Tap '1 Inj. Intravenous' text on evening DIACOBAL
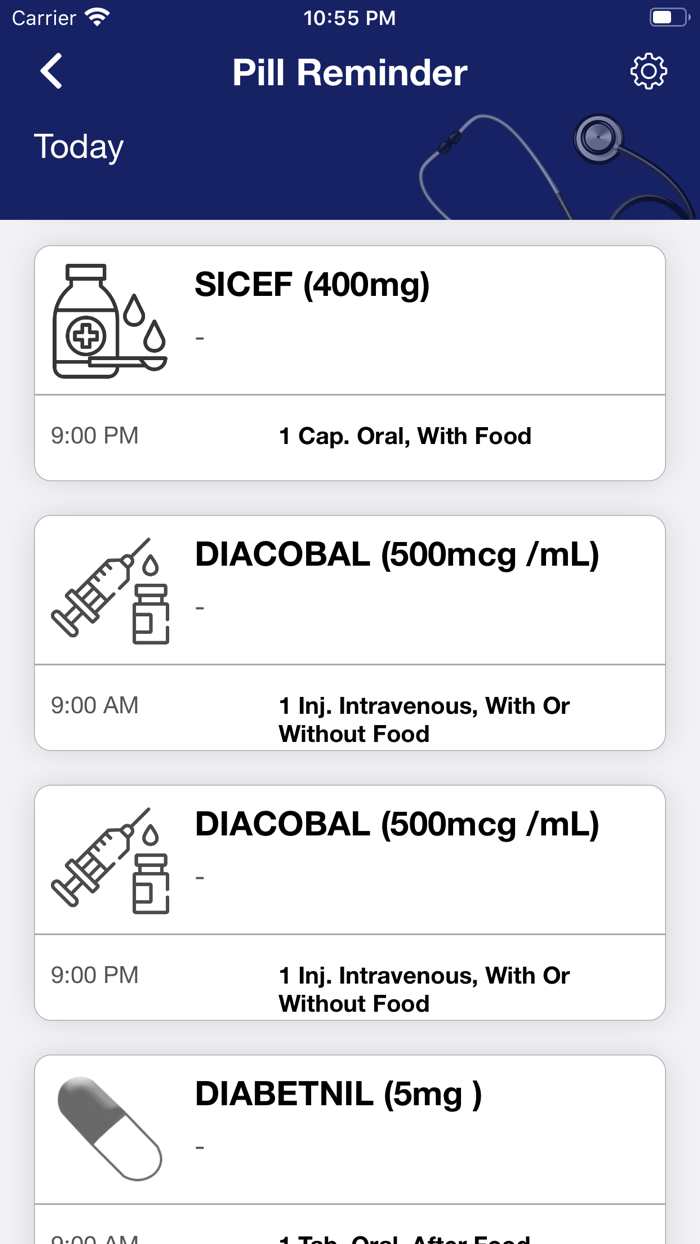The height and width of the screenshot is (1244, 700). coord(423,988)
